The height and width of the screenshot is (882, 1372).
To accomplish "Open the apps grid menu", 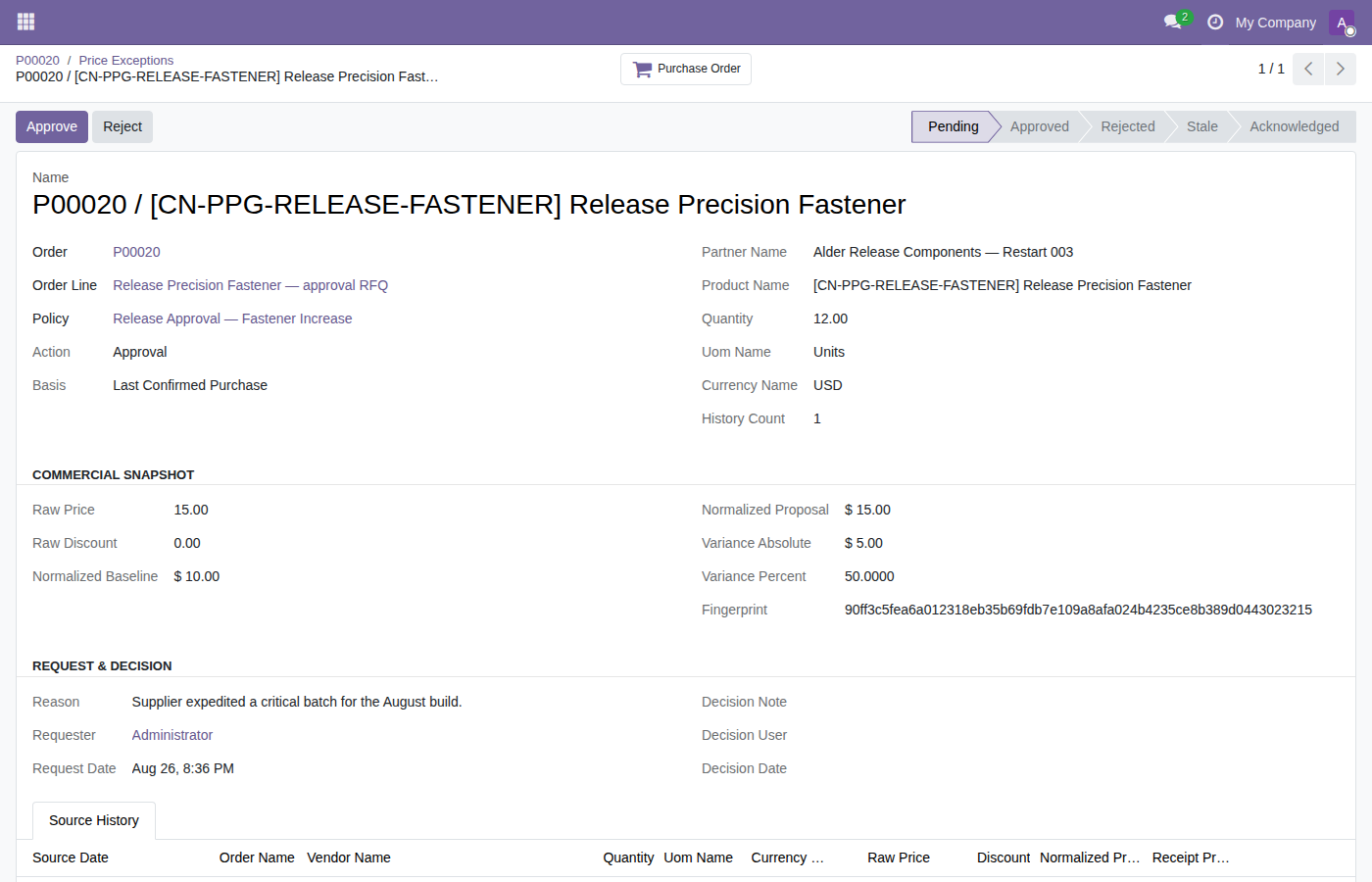I will [25, 22].
